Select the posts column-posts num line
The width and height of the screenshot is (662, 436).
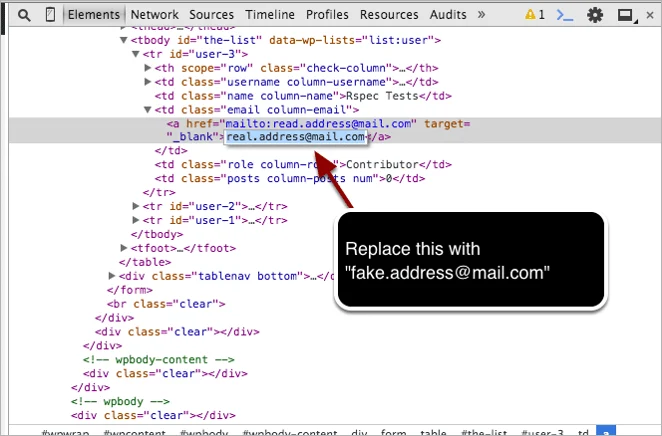290,178
